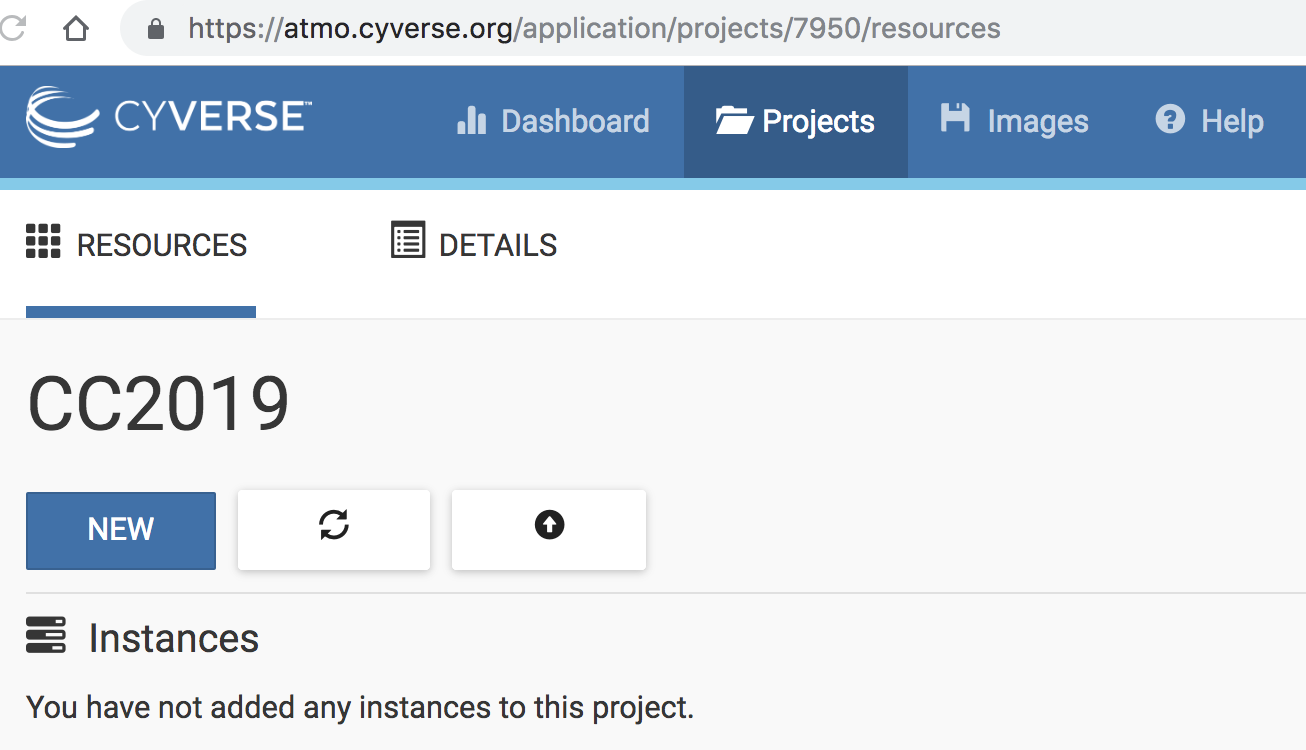
Task: Click the Images floppy disk icon
Action: tap(955, 119)
